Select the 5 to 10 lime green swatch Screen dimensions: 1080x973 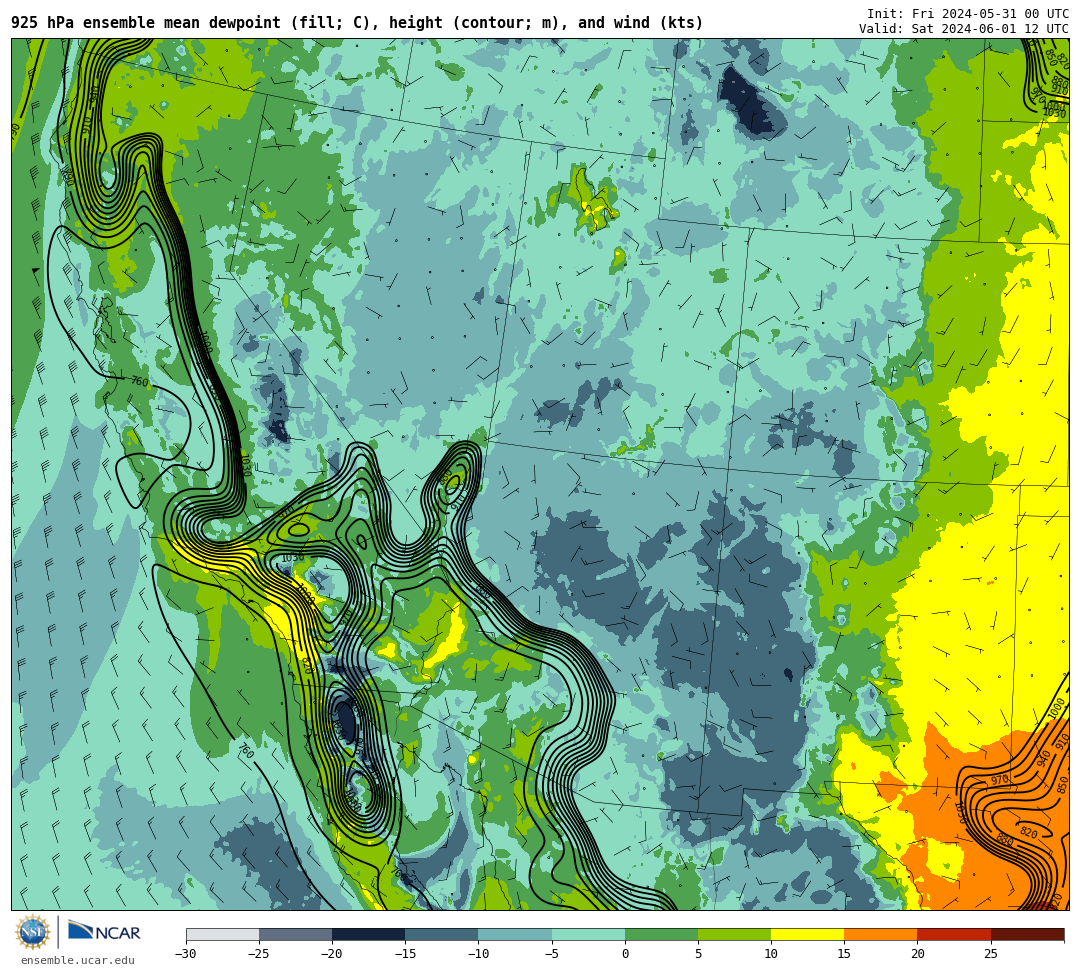734,934
